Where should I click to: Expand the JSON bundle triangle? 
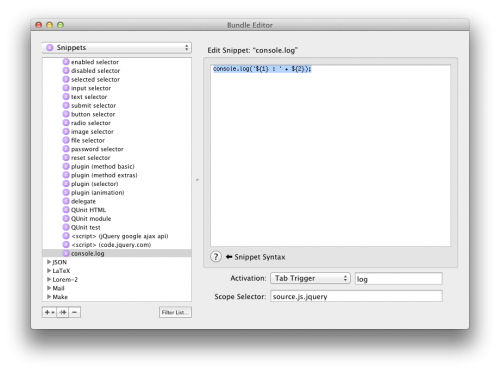click(49, 262)
